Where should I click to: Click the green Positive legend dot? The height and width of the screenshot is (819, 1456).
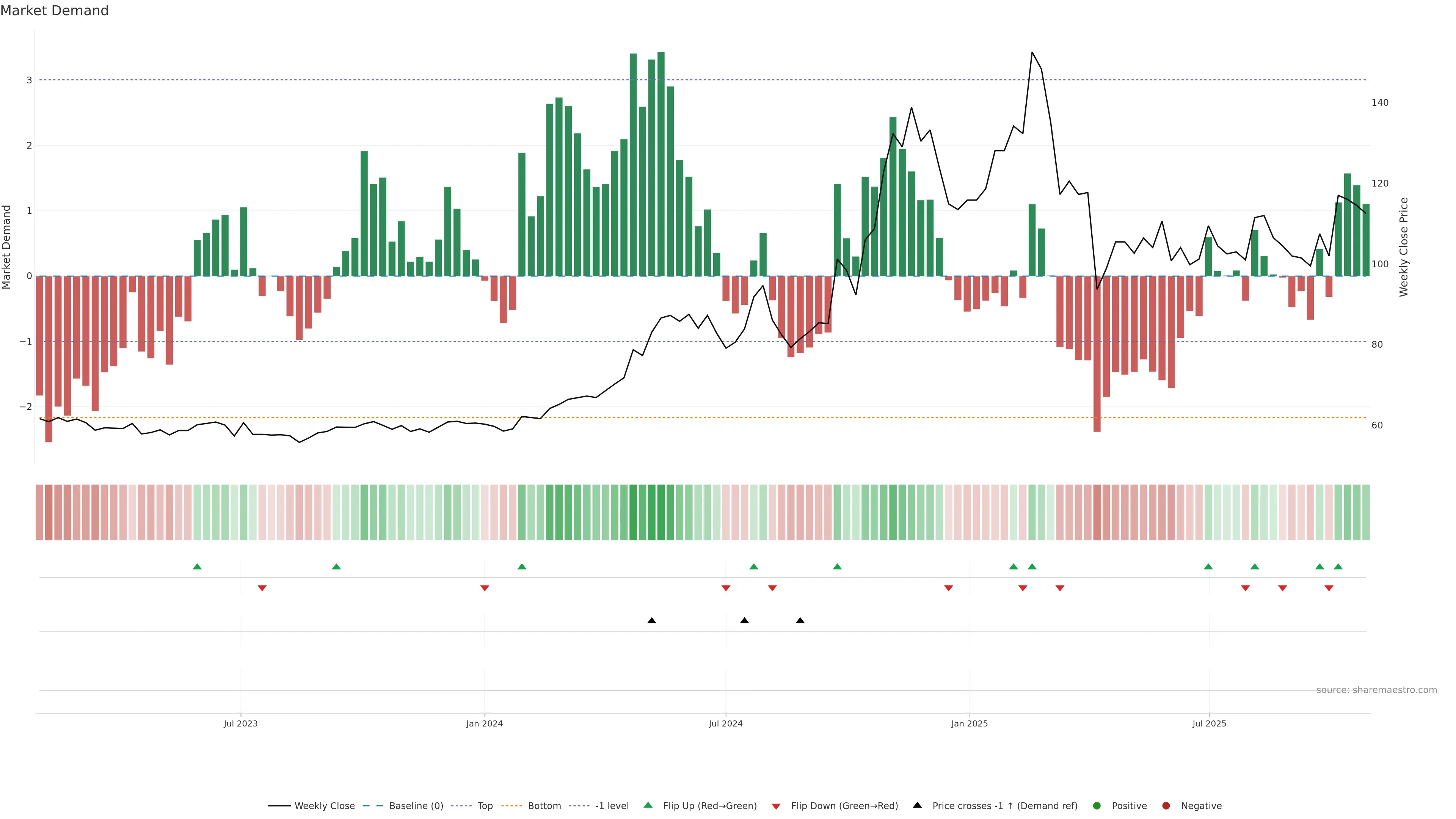[x=1097, y=805]
